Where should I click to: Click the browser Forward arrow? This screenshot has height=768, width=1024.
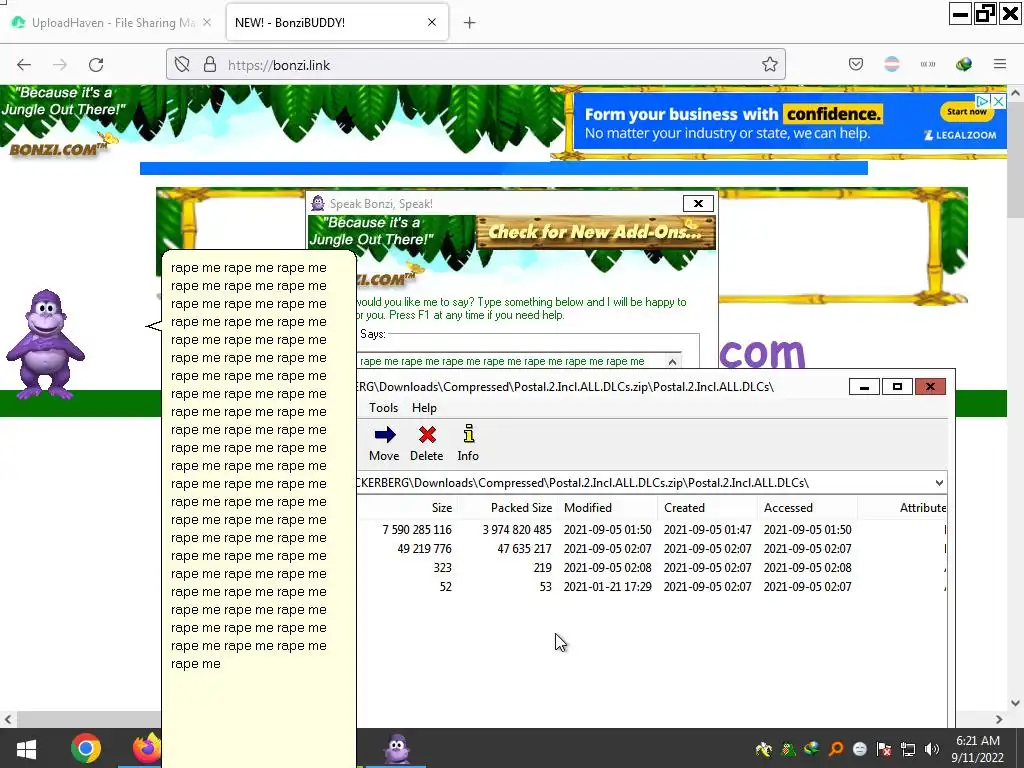[60, 65]
